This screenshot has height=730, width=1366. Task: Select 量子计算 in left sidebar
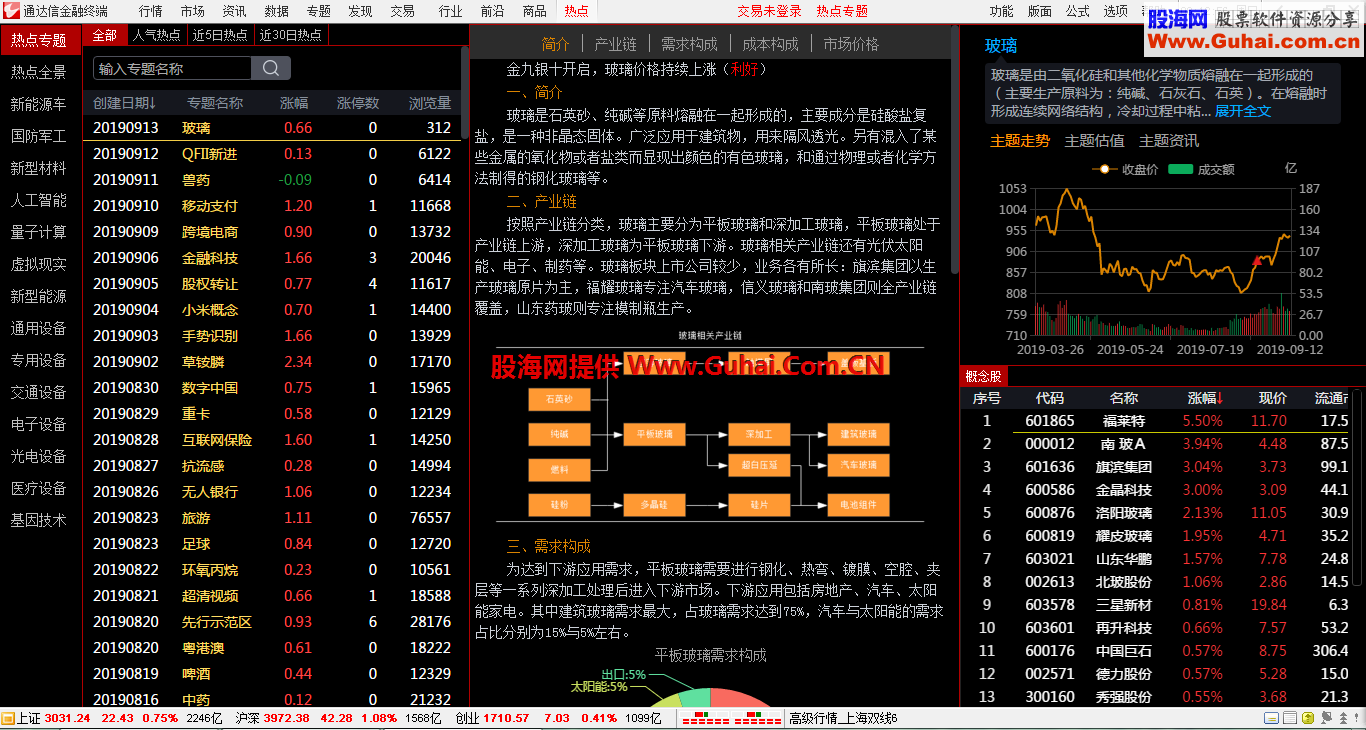[x=39, y=232]
